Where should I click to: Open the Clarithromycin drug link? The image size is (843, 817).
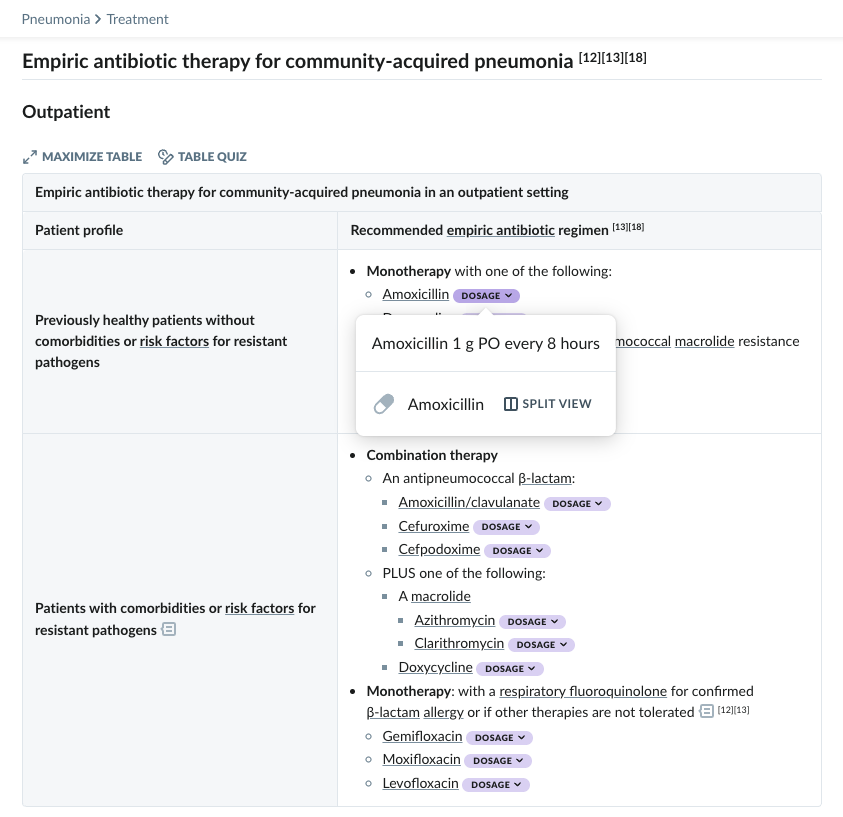(x=459, y=643)
